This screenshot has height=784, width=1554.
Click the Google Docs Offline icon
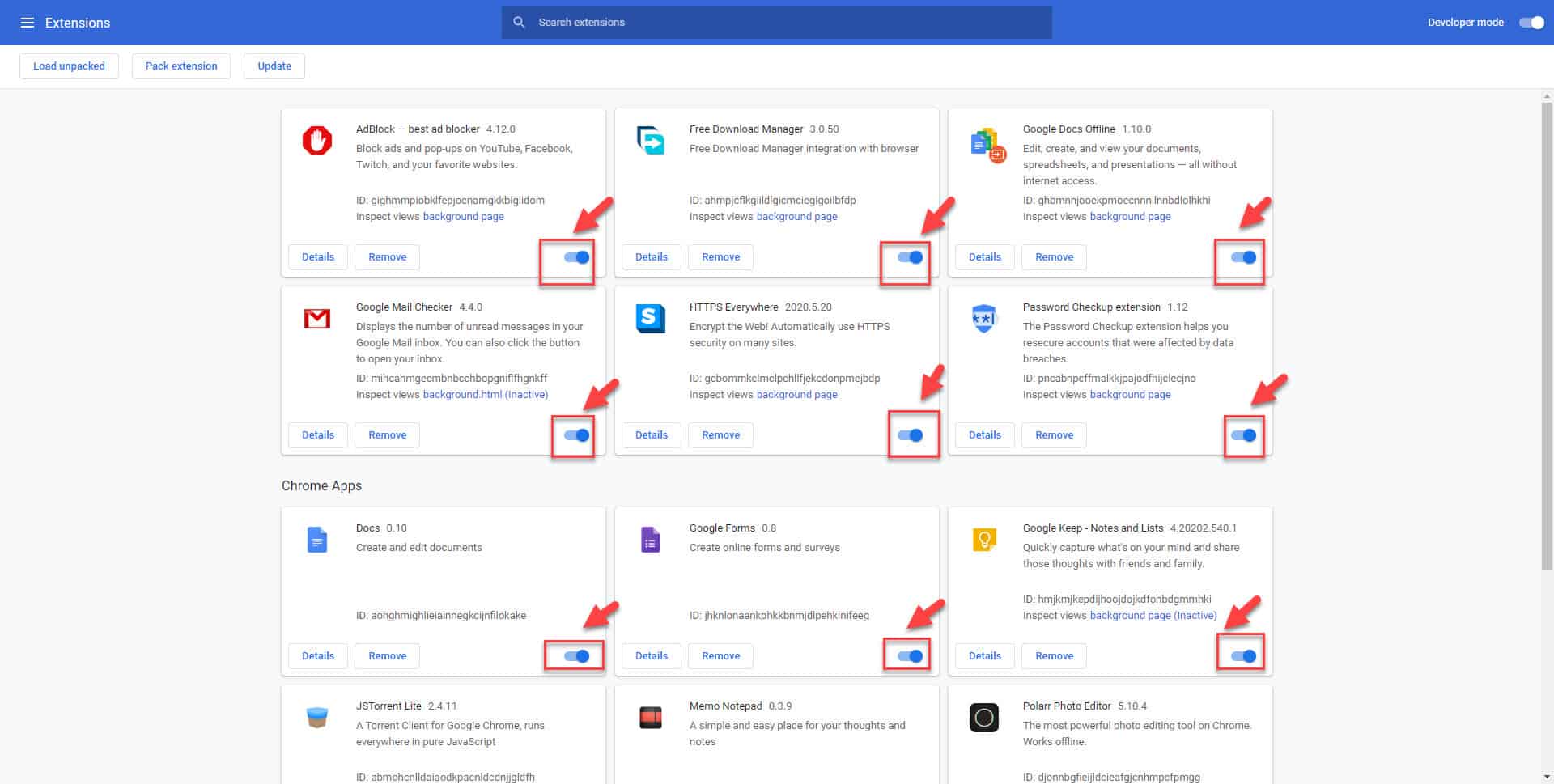987,144
